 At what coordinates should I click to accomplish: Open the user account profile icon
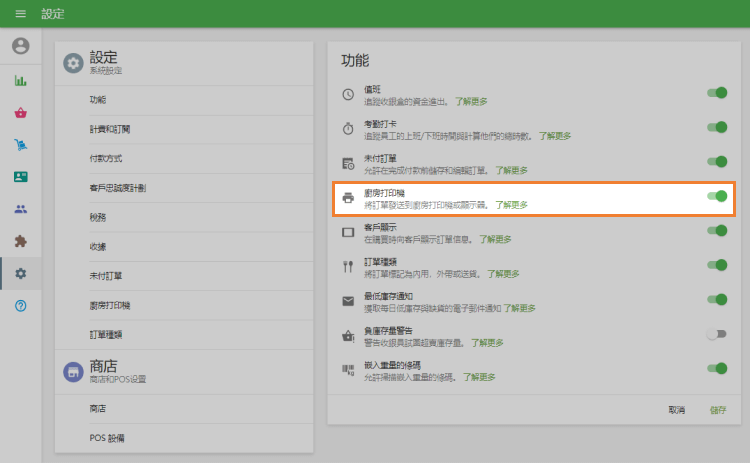20,46
